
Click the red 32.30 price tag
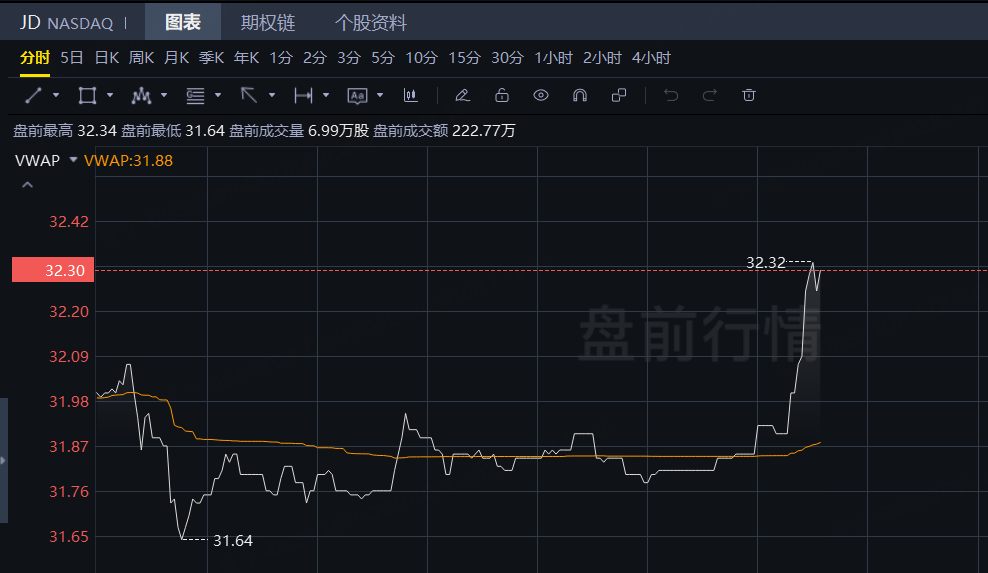tap(53, 270)
